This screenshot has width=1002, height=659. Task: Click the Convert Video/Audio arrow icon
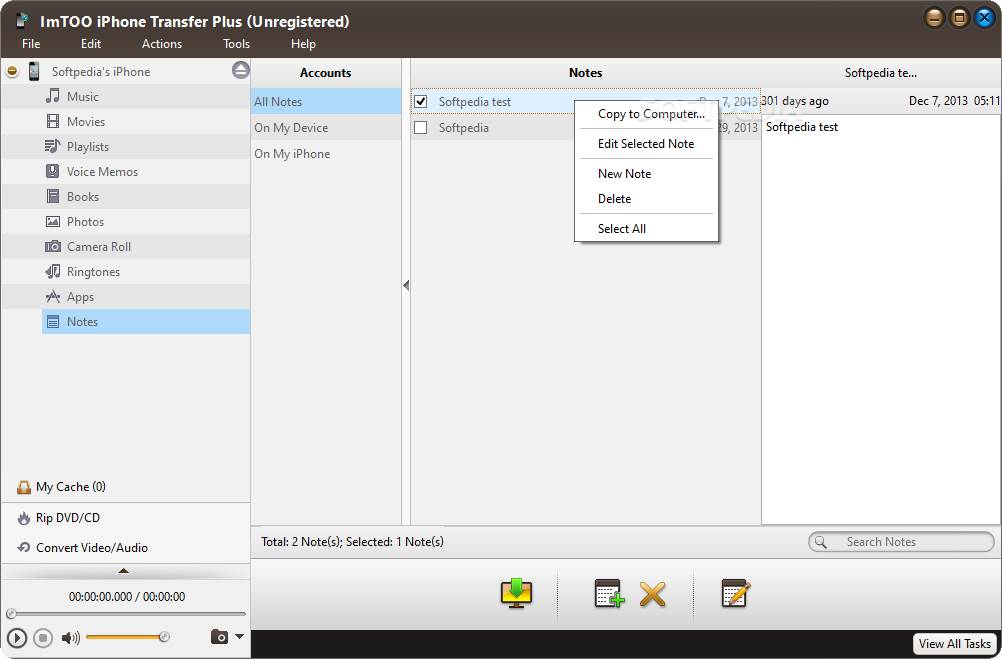(24, 548)
